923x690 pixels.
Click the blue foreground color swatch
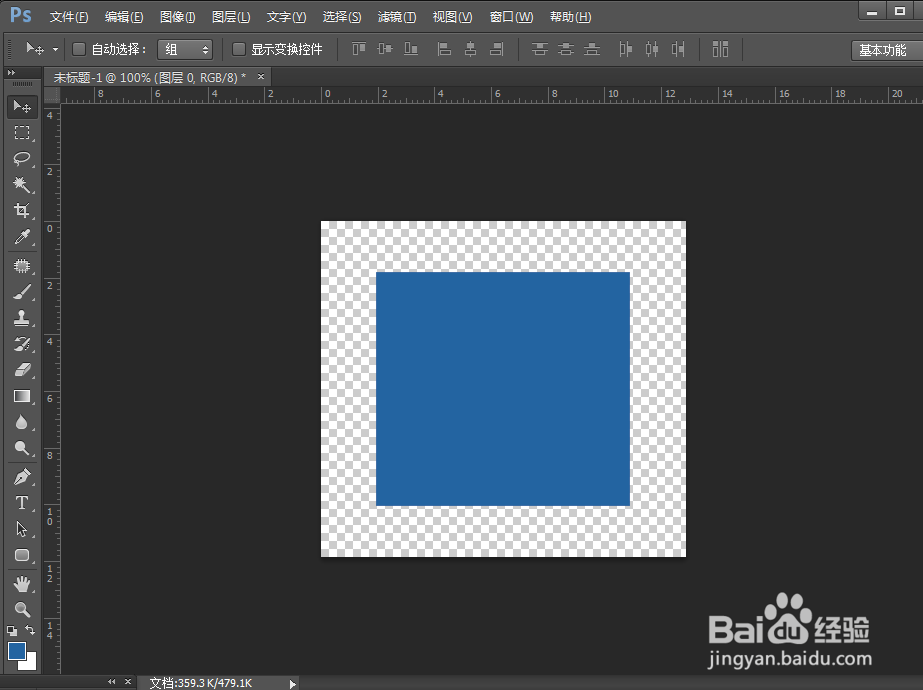point(16,651)
